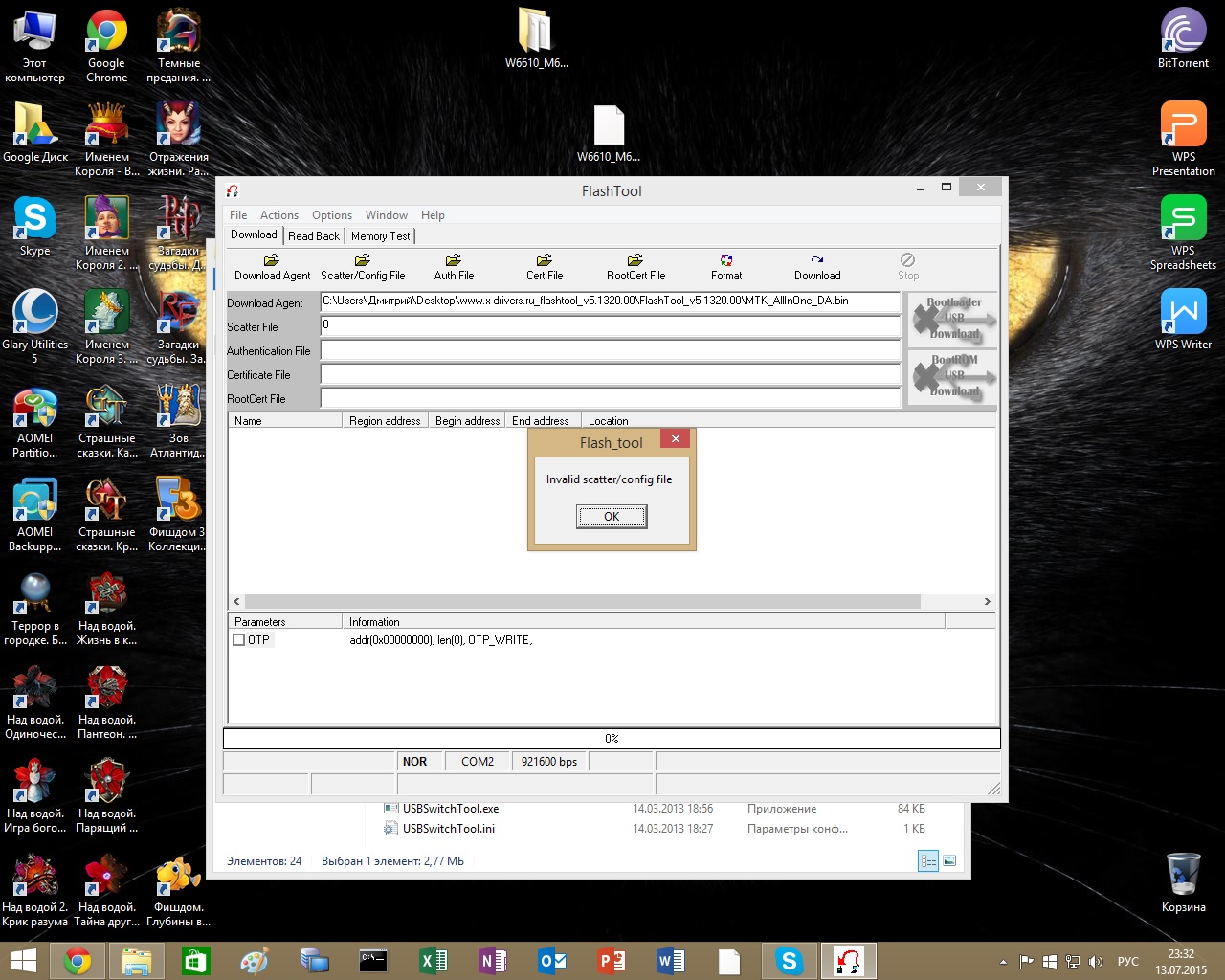Open the Actions menu

[x=278, y=215]
